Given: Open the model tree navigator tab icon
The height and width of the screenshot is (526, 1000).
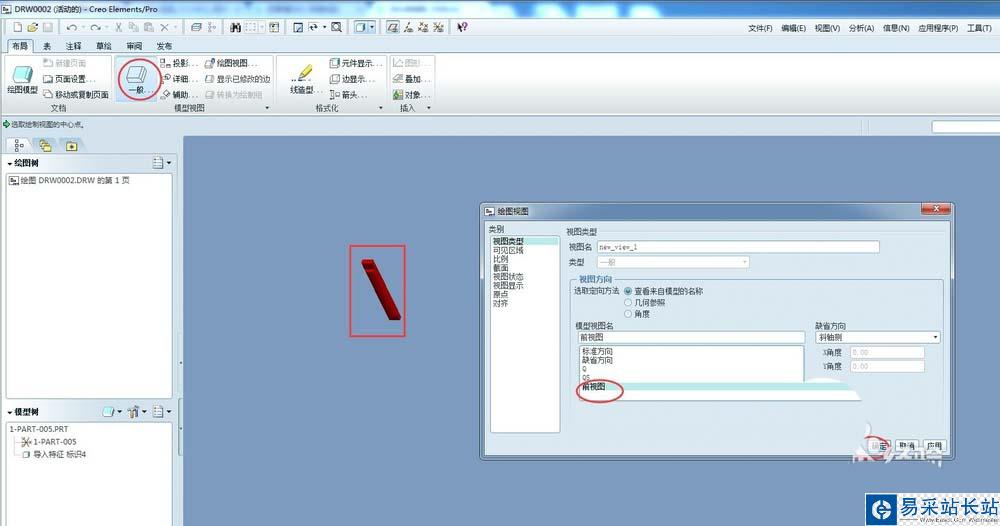Looking at the screenshot, I should (19, 145).
